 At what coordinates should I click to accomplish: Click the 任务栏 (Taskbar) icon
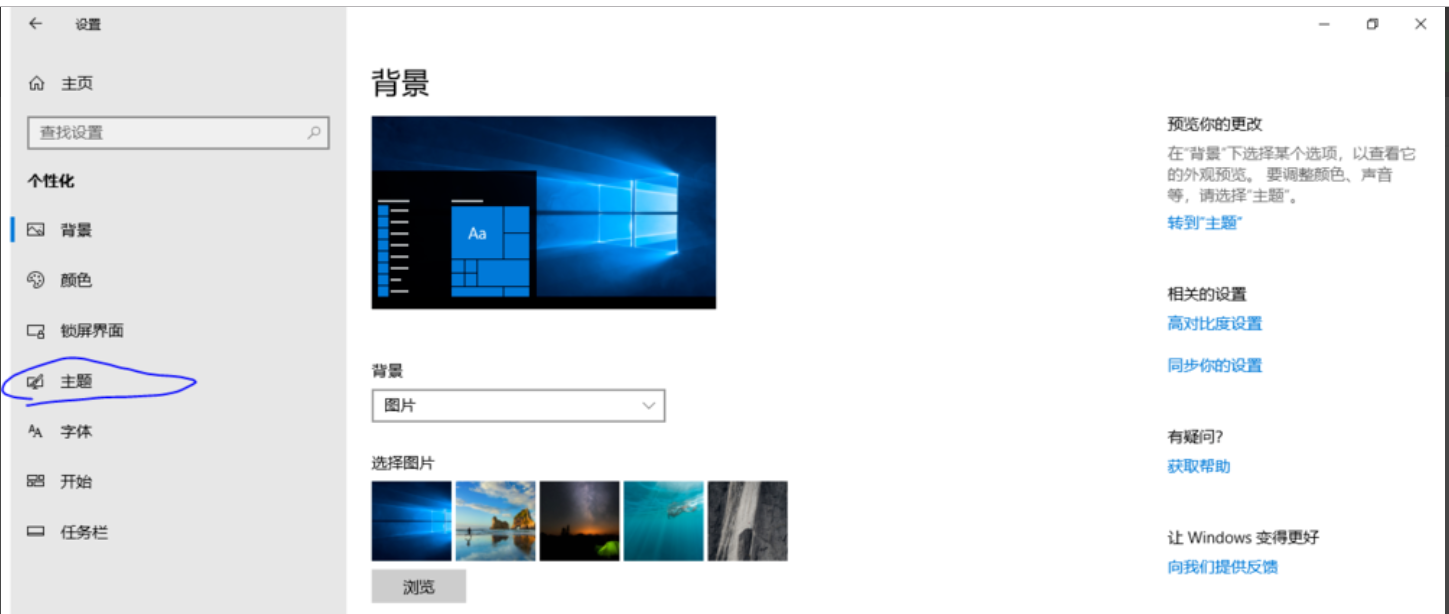coord(37,532)
